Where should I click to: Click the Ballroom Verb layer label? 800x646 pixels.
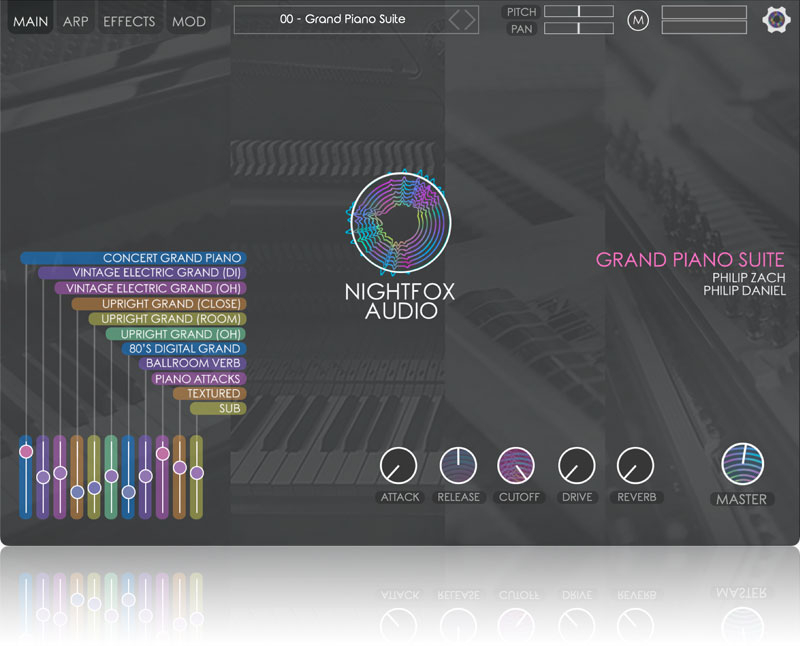pos(191,364)
